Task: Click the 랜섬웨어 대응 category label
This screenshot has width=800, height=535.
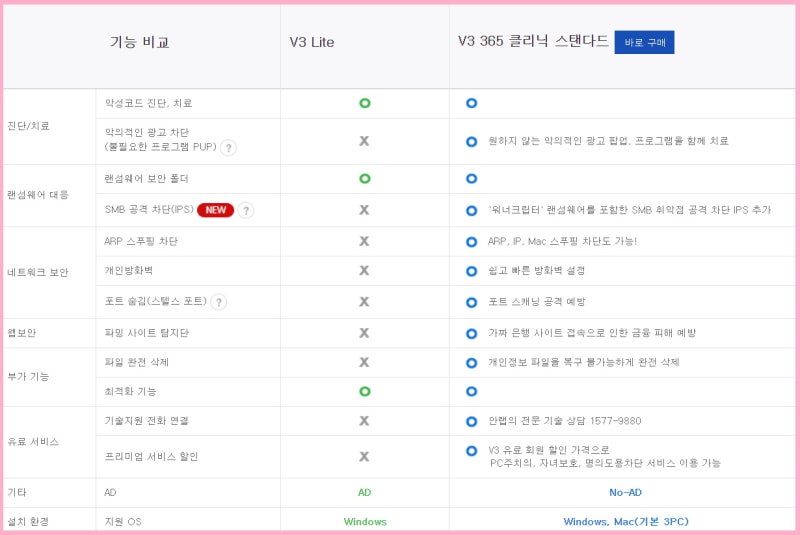Action: point(38,195)
